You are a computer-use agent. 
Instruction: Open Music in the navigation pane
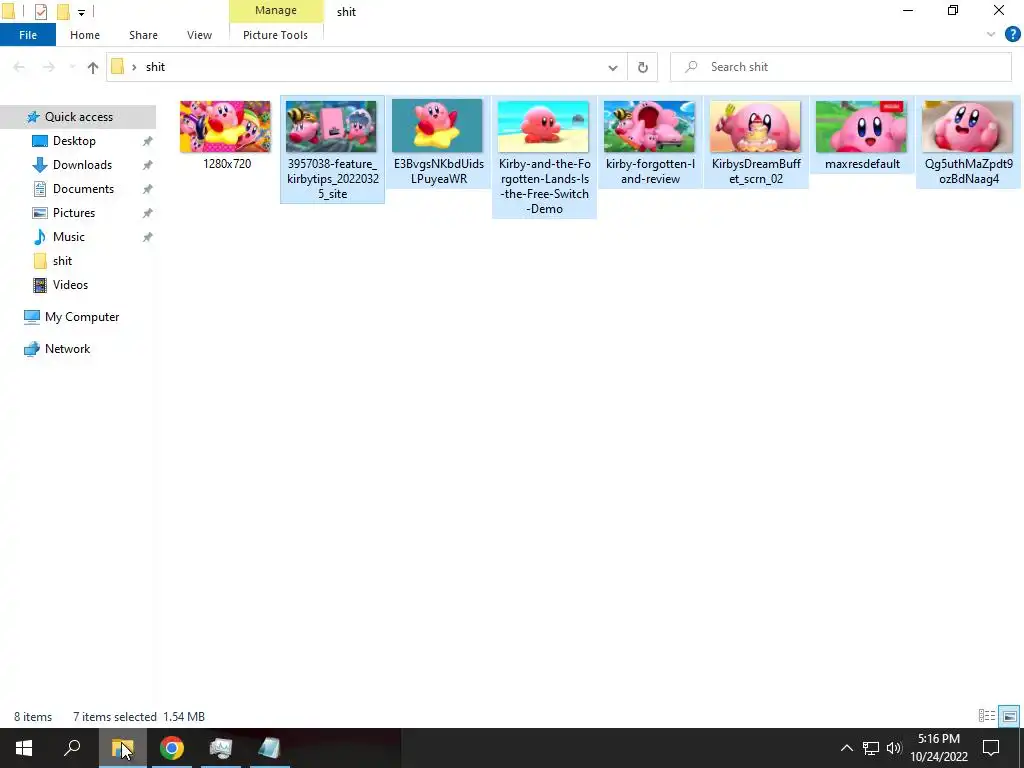[69, 237]
